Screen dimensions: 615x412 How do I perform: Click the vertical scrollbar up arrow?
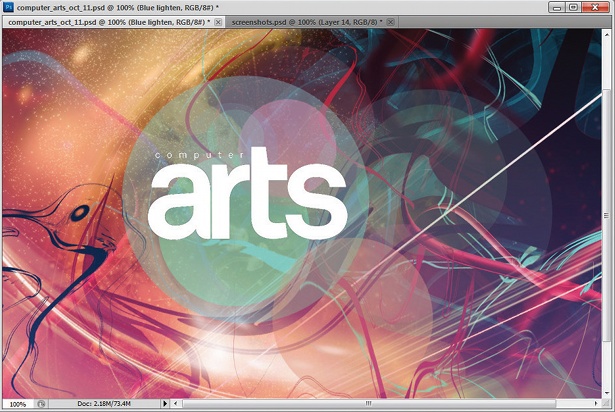(x=606, y=34)
